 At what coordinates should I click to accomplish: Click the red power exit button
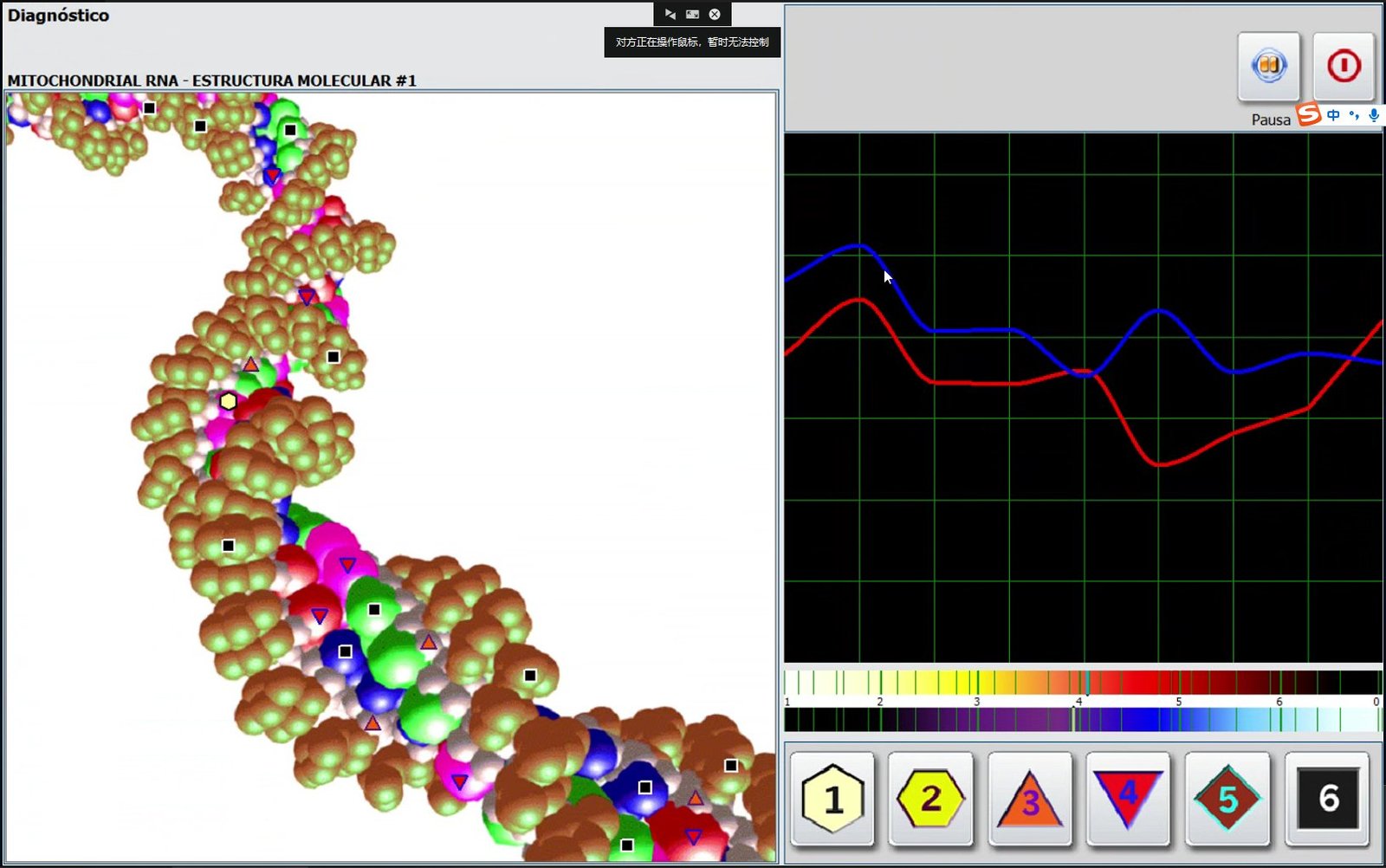tap(1344, 66)
